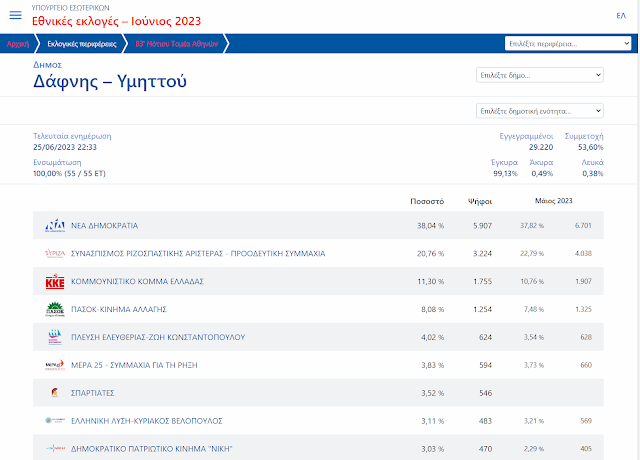Viewport: 640px width, 460px height.
Task: Click the ΜέΡΑ25 party logo
Action: pos(55,365)
